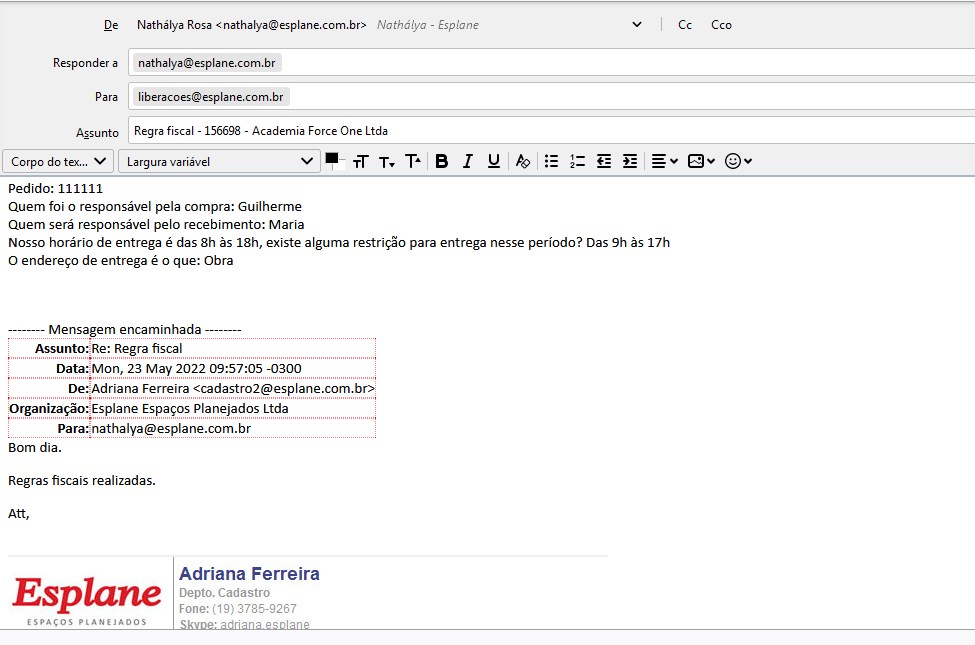This screenshot has height=645, width=975.
Task: Show the Cco address field
Action: (x=721, y=25)
